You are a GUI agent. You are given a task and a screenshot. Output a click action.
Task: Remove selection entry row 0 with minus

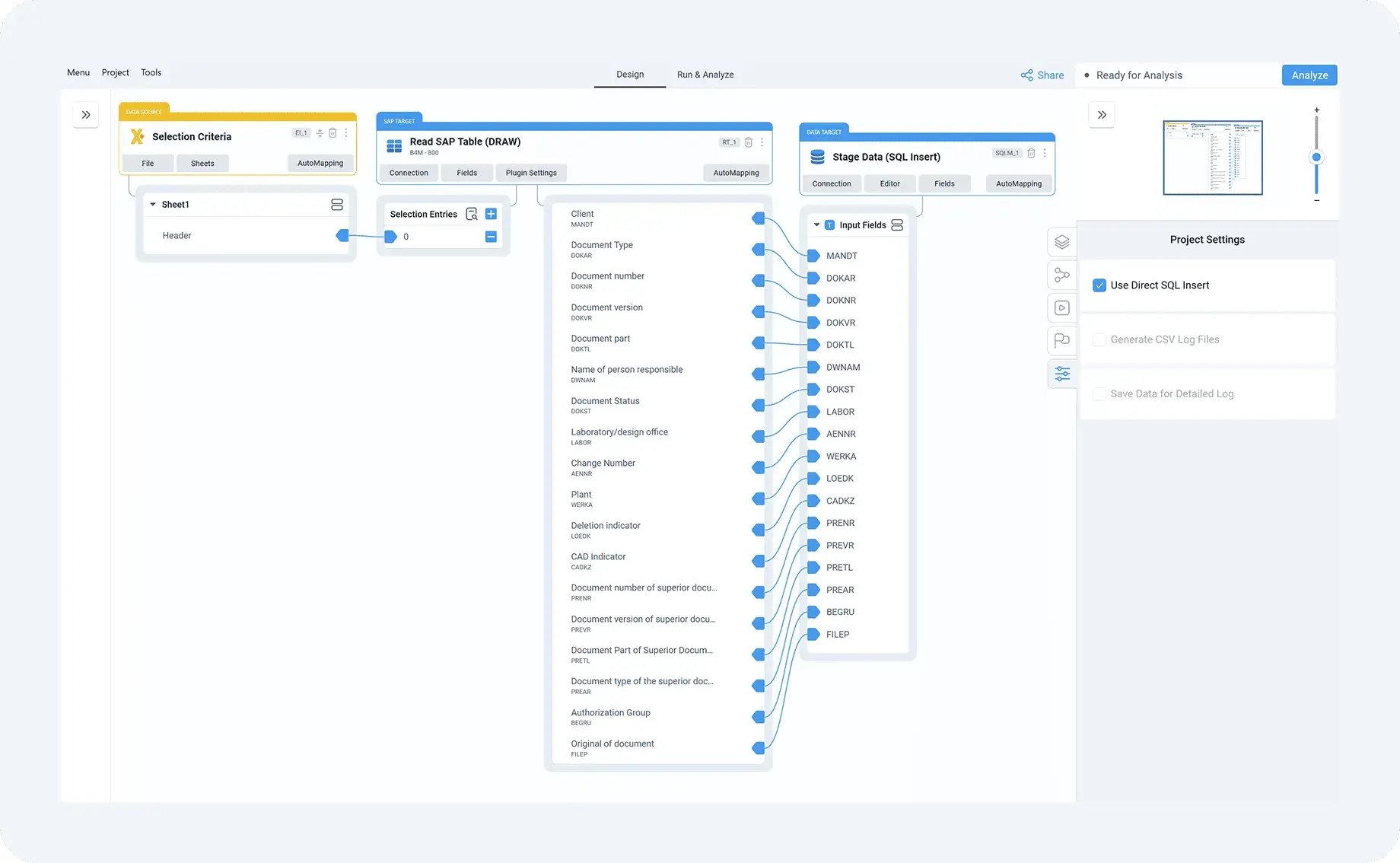491,237
